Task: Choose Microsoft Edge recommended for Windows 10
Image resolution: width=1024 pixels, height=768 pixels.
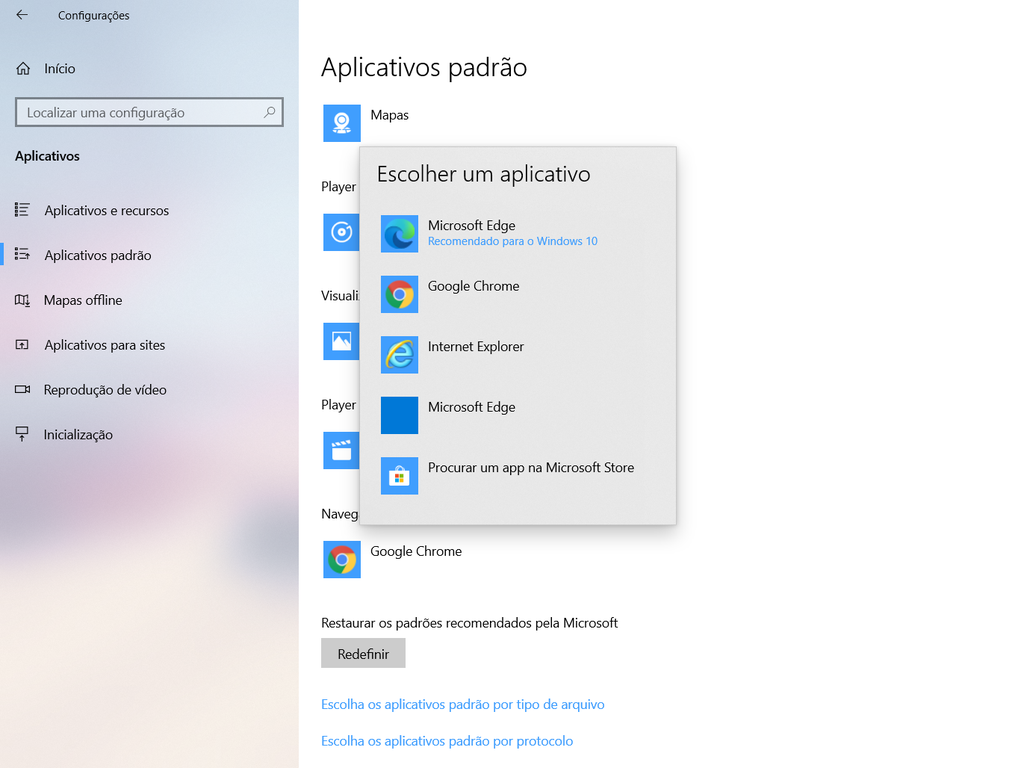Action: click(x=518, y=234)
